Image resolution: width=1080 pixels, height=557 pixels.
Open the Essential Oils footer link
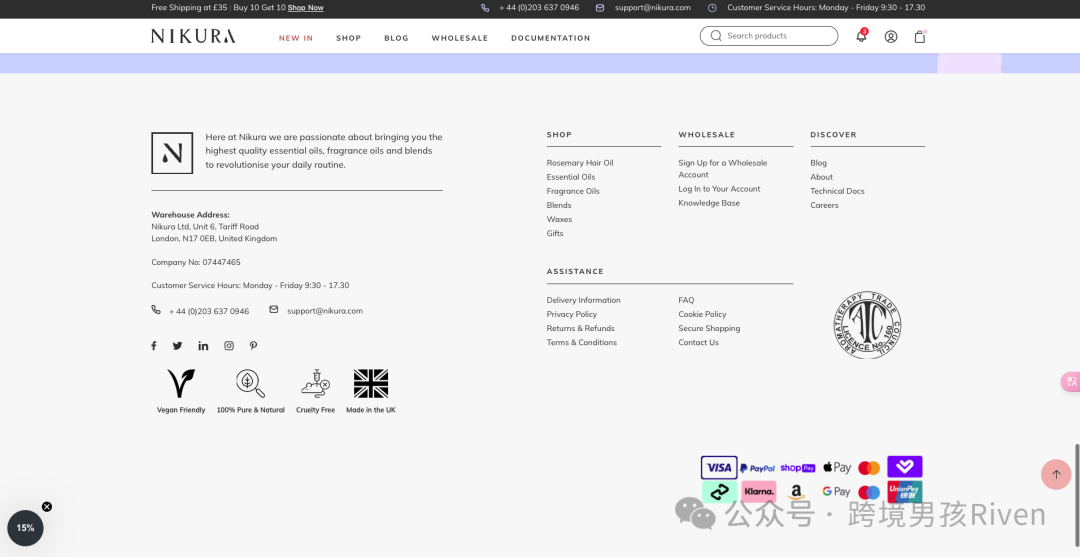coord(570,177)
